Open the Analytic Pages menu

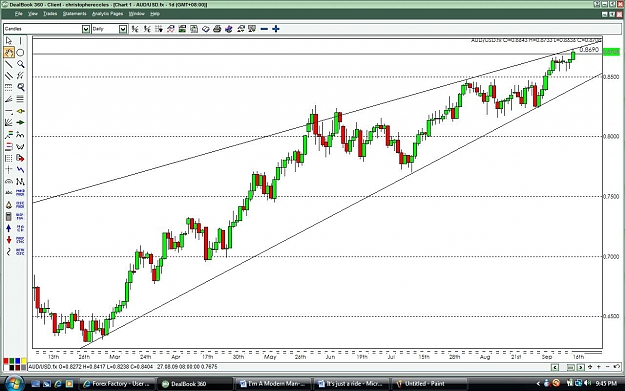pos(108,14)
